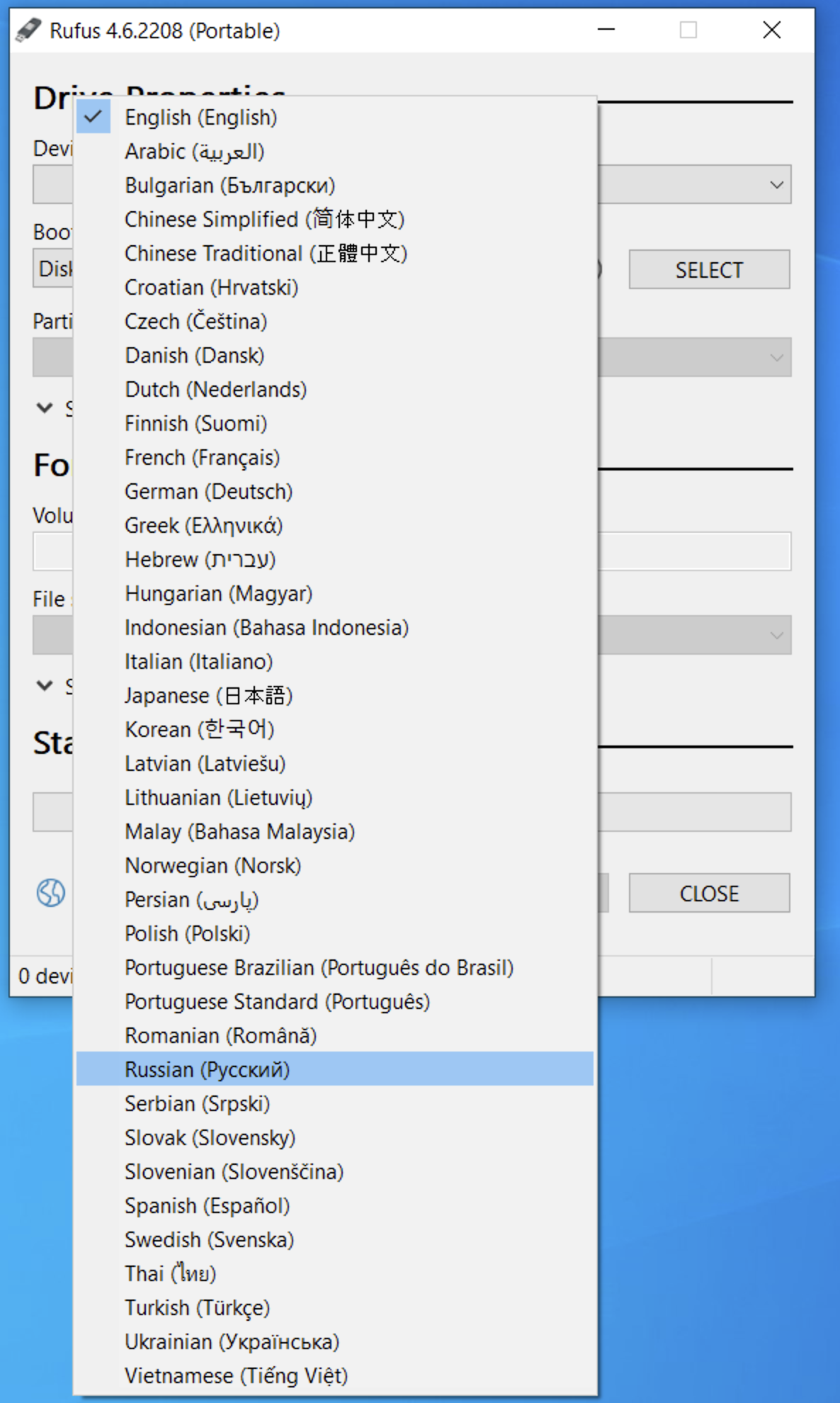
Task: Select Persian language entry
Action: click(x=335, y=900)
